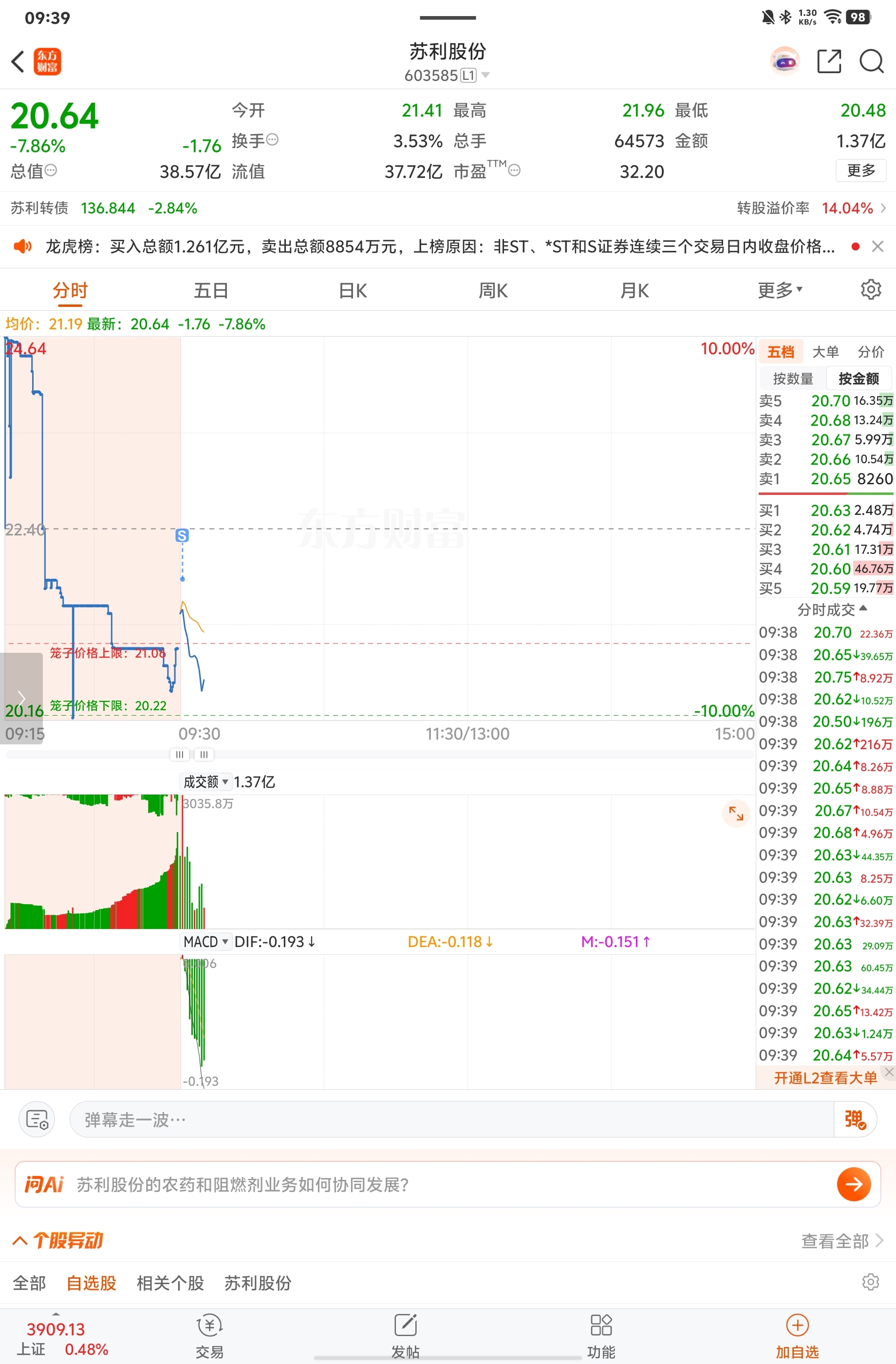Image resolution: width=896 pixels, height=1364 pixels.
Task: Tap the speaker announcement icon
Action: click(22, 246)
